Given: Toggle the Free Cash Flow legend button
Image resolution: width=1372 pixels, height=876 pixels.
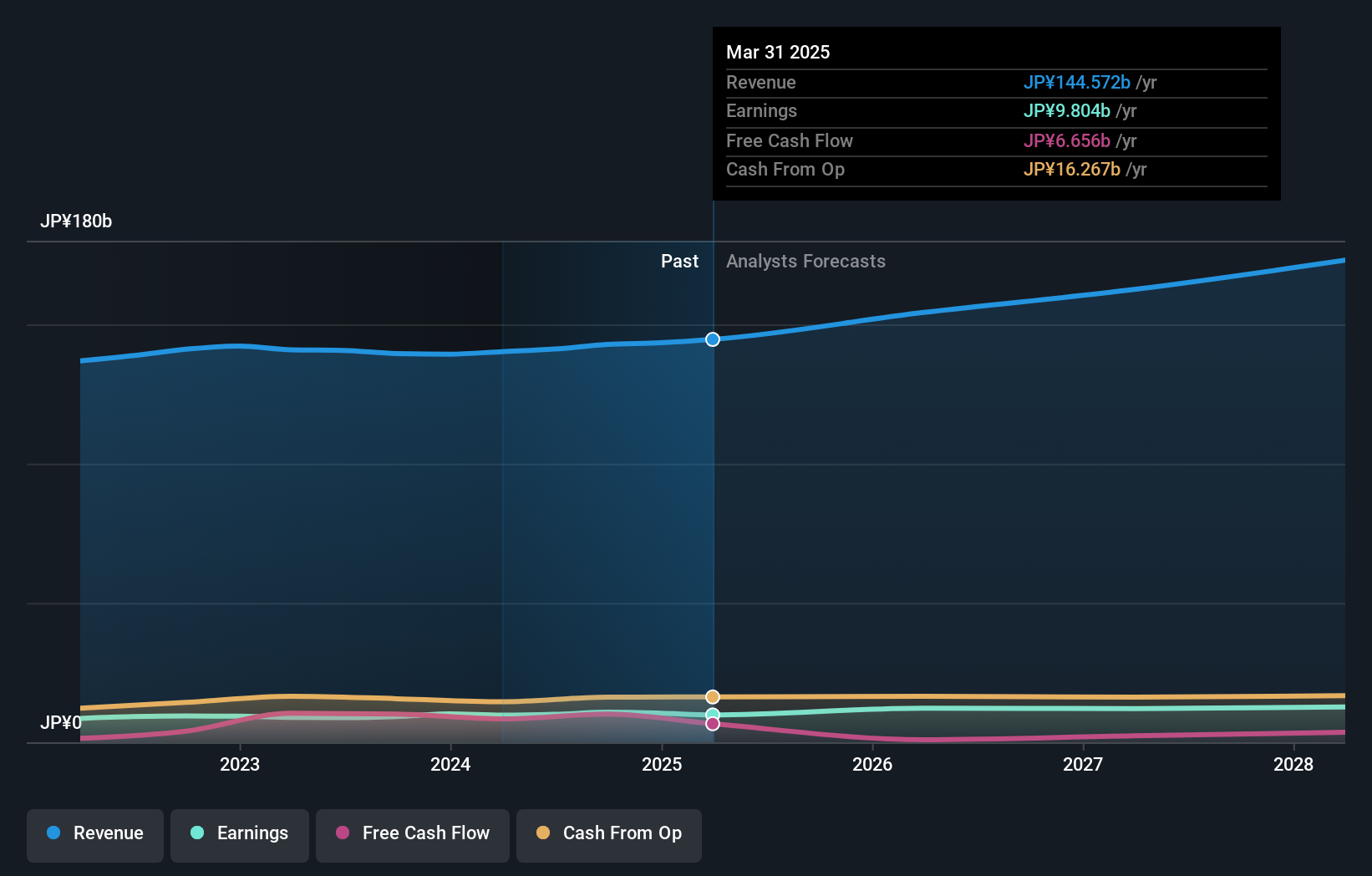Looking at the screenshot, I should pyautogui.click(x=413, y=835).
